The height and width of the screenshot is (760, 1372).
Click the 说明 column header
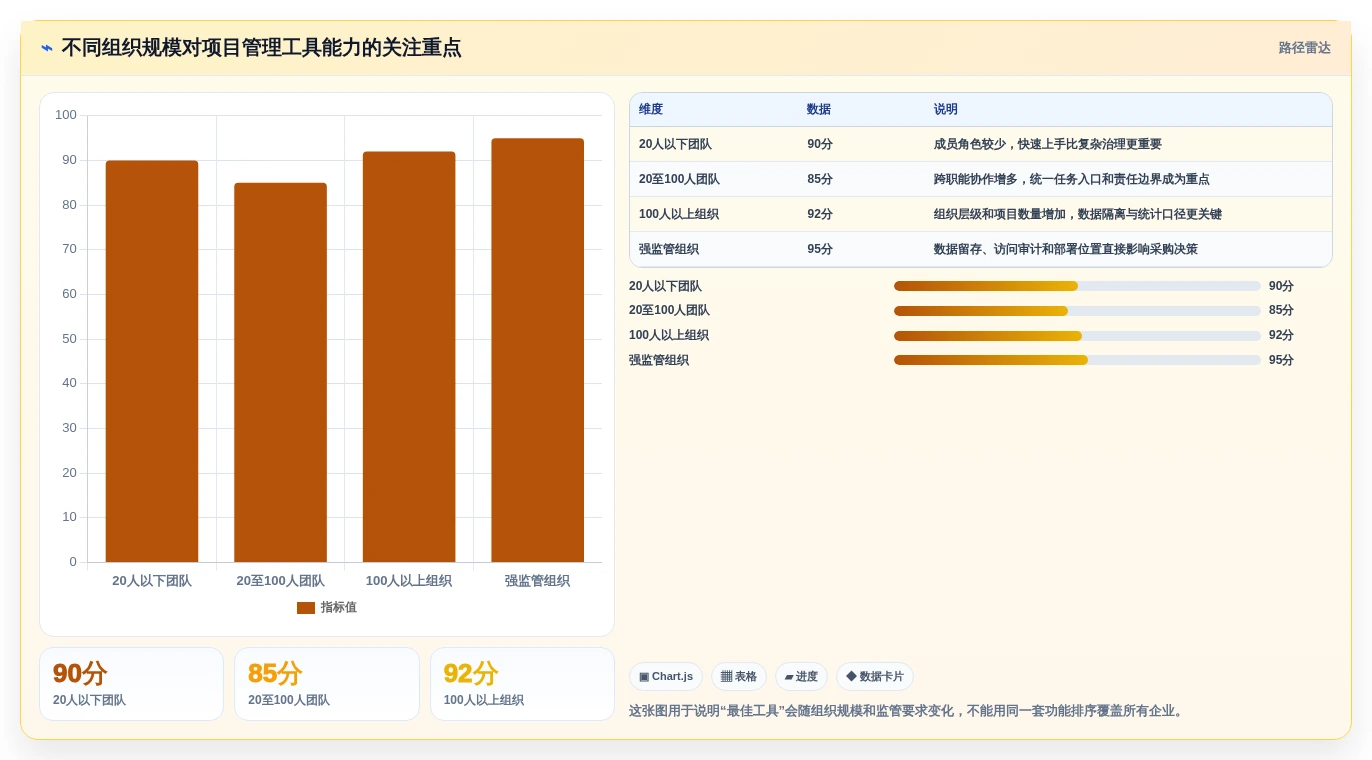click(x=946, y=110)
